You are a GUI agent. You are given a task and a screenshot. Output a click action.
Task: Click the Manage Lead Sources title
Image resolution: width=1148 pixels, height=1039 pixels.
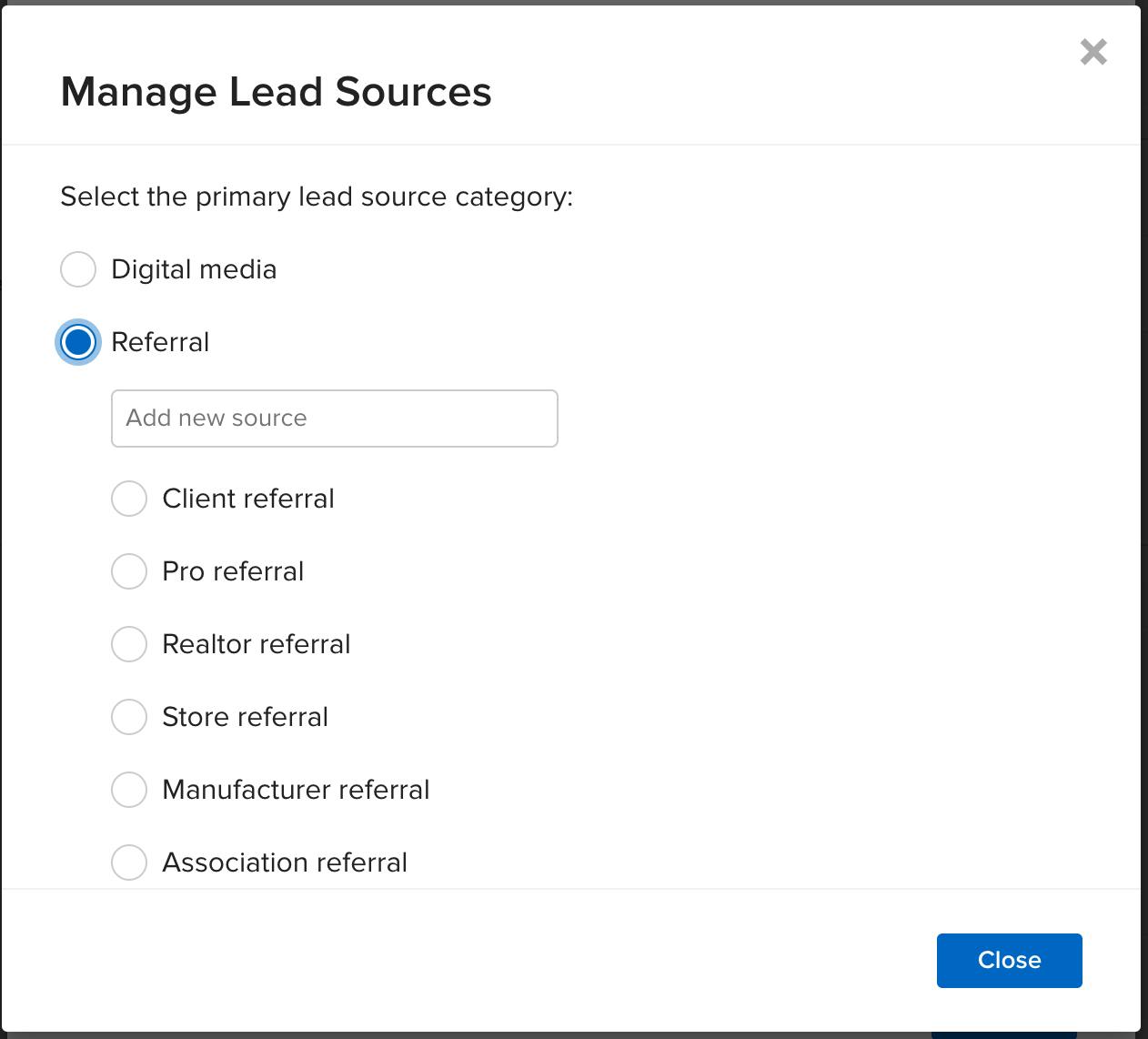[x=276, y=91]
